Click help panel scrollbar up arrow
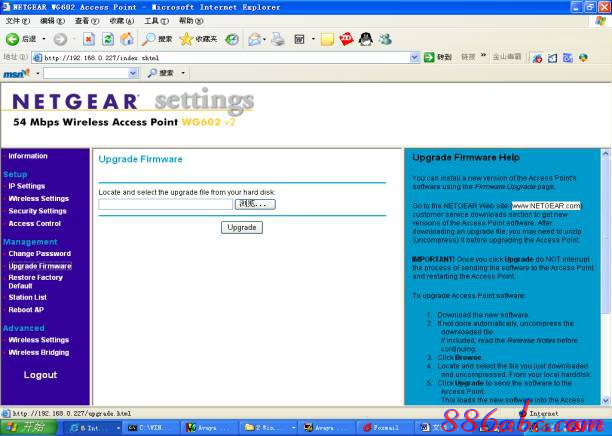Screen dimensions: 612x436 click(605, 154)
